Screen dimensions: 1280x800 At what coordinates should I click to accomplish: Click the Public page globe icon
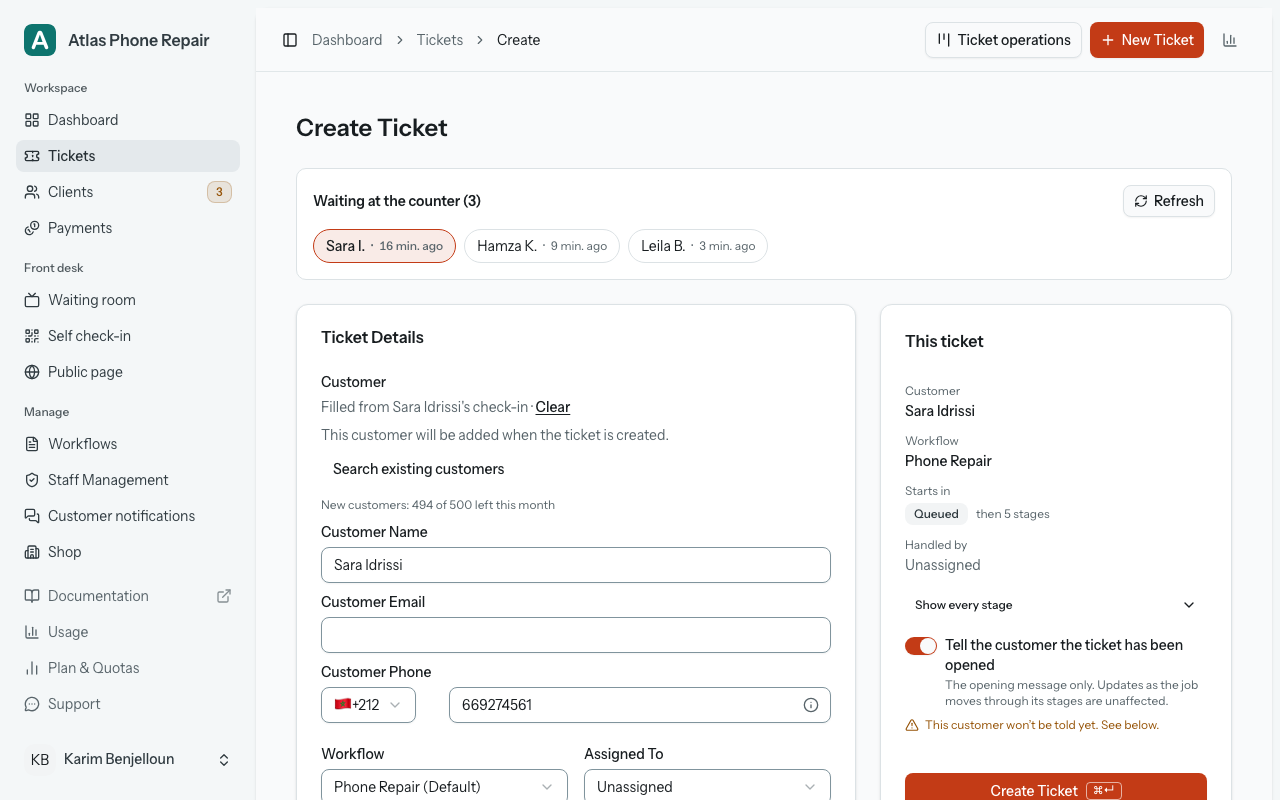click(32, 372)
